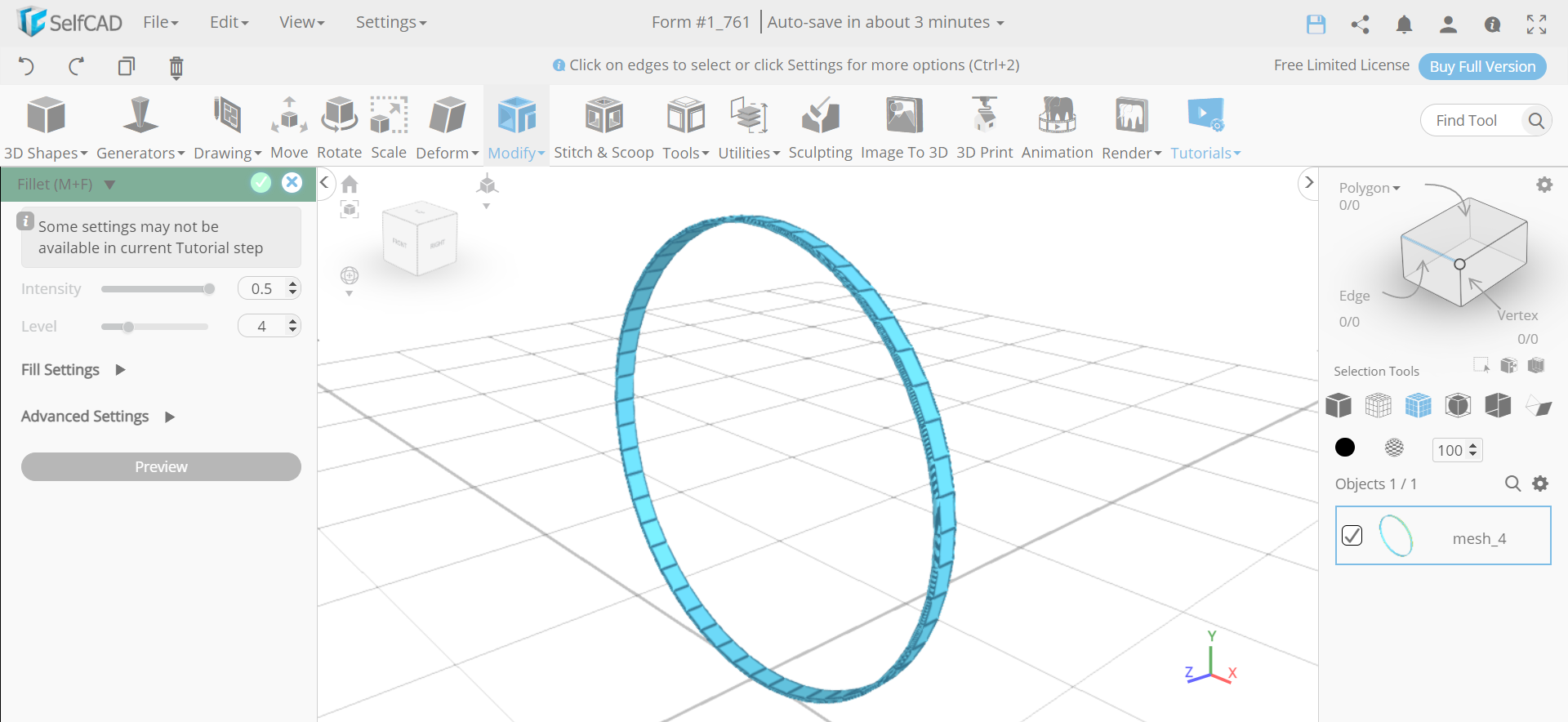The image size is (1568, 722).
Task: Open the Fillet (M+F) panel dropdown
Action: 109,185
